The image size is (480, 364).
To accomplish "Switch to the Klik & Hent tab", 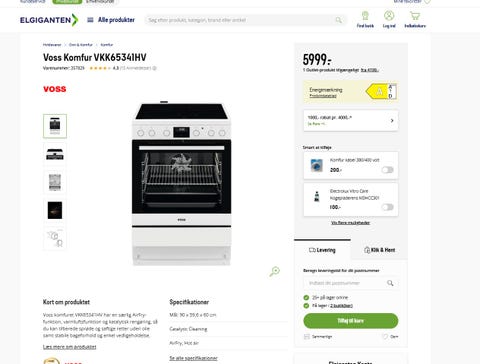I will click(x=379, y=250).
